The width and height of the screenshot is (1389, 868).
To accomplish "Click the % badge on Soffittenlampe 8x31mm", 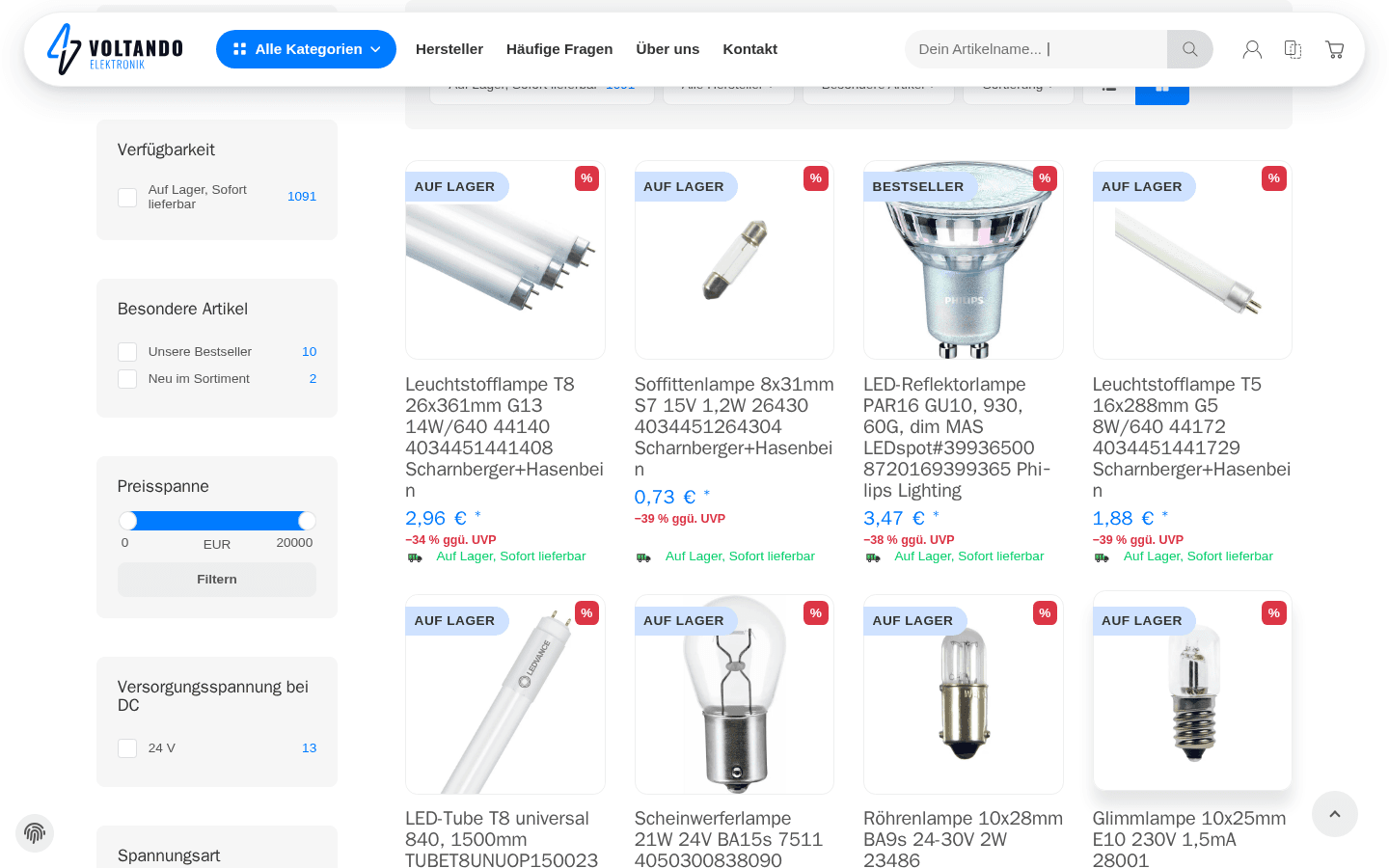I will 816,178.
